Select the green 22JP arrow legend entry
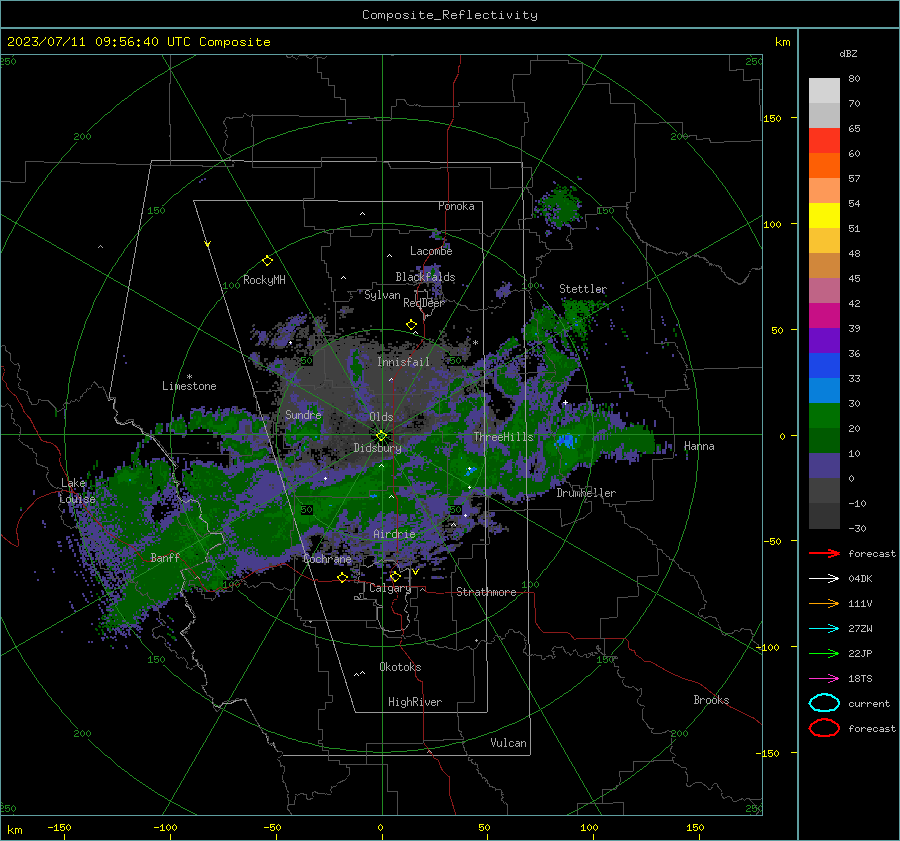Viewport: 900px width, 841px height. [824, 653]
